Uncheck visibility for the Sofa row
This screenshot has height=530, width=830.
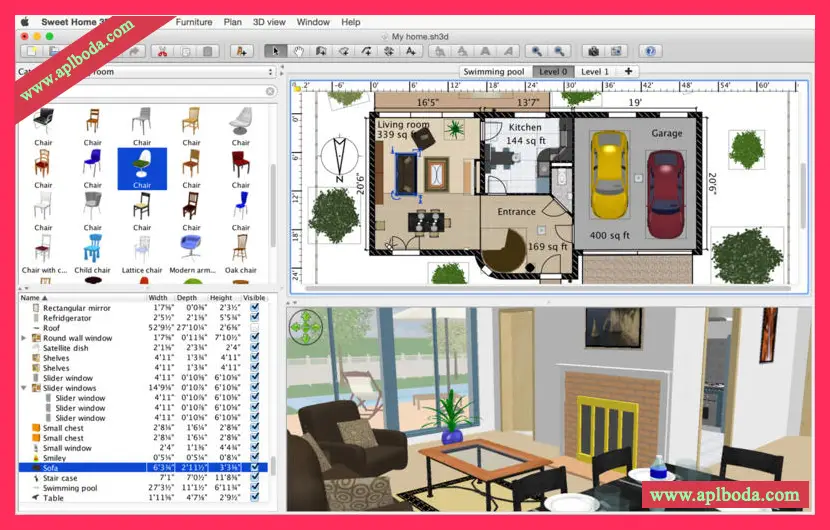pos(255,467)
